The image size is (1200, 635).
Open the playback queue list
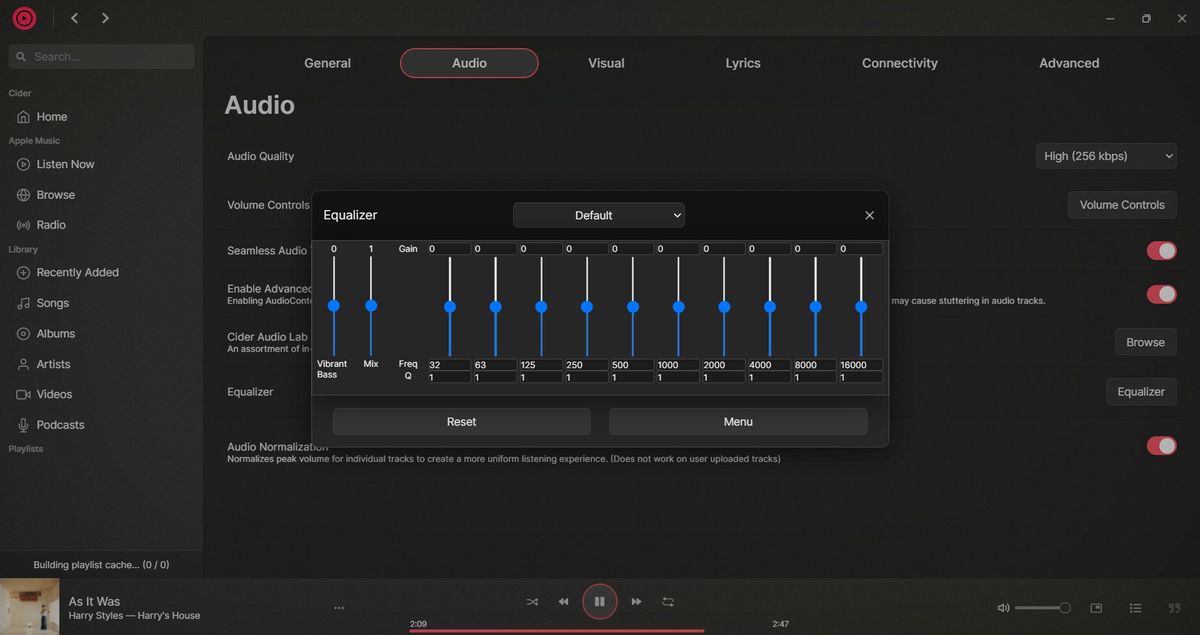point(1135,607)
